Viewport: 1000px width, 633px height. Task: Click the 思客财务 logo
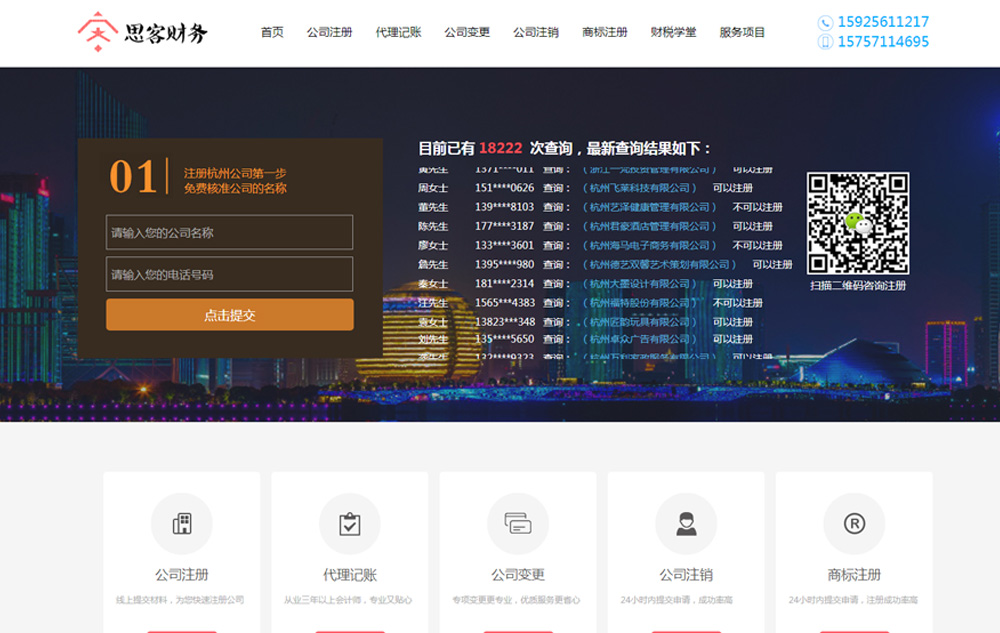pyautogui.click(x=142, y=32)
